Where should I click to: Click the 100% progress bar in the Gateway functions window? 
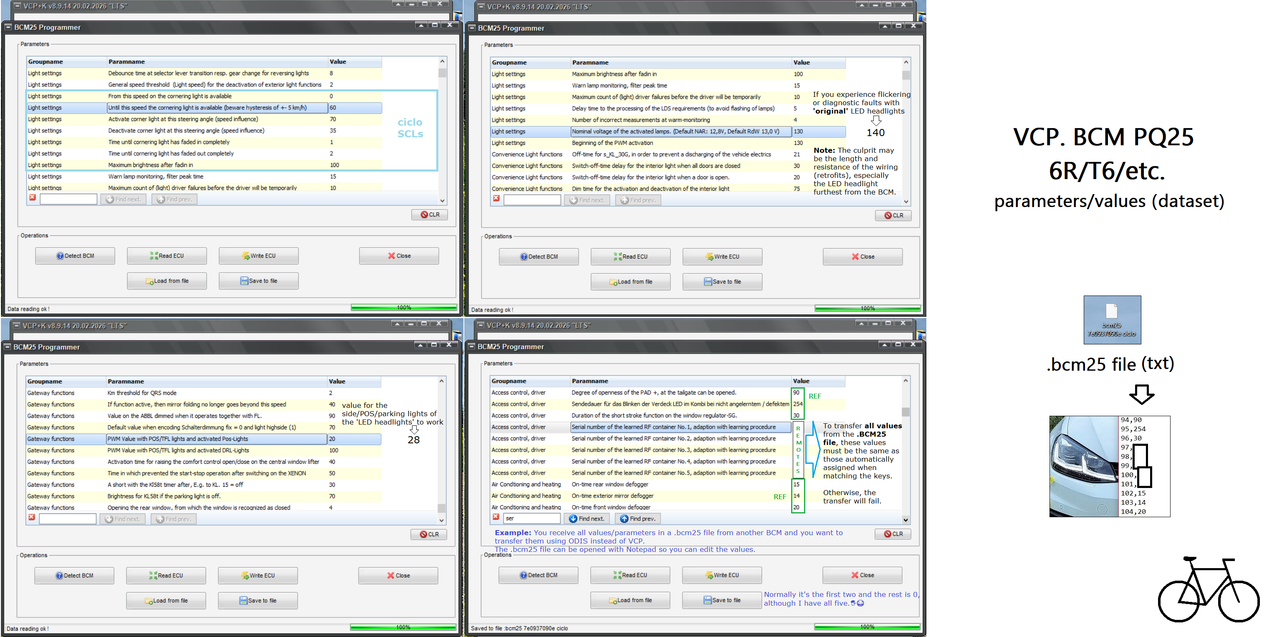pos(404,627)
